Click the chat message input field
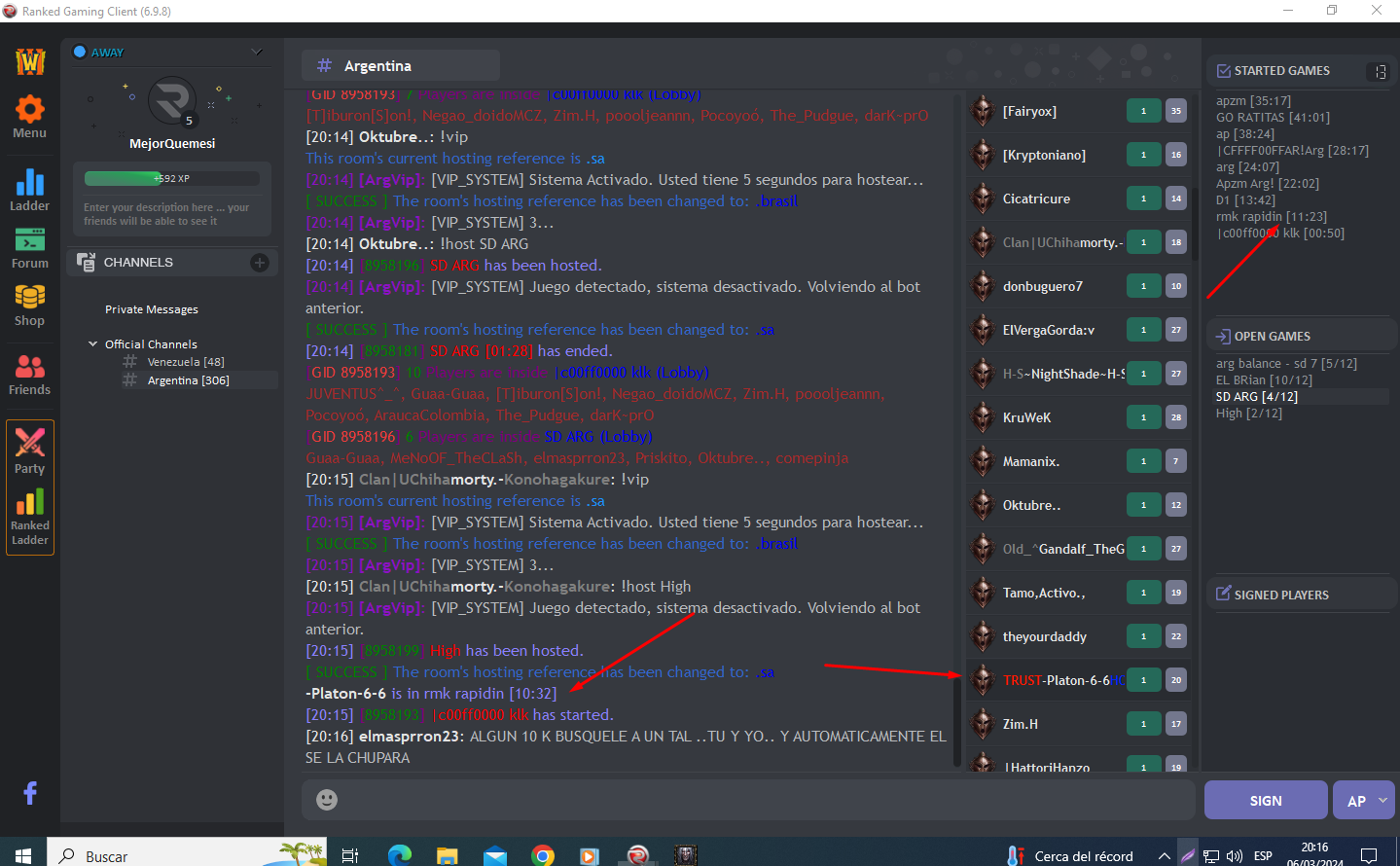Viewport: 1400px width, 866px height. pos(747,800)
